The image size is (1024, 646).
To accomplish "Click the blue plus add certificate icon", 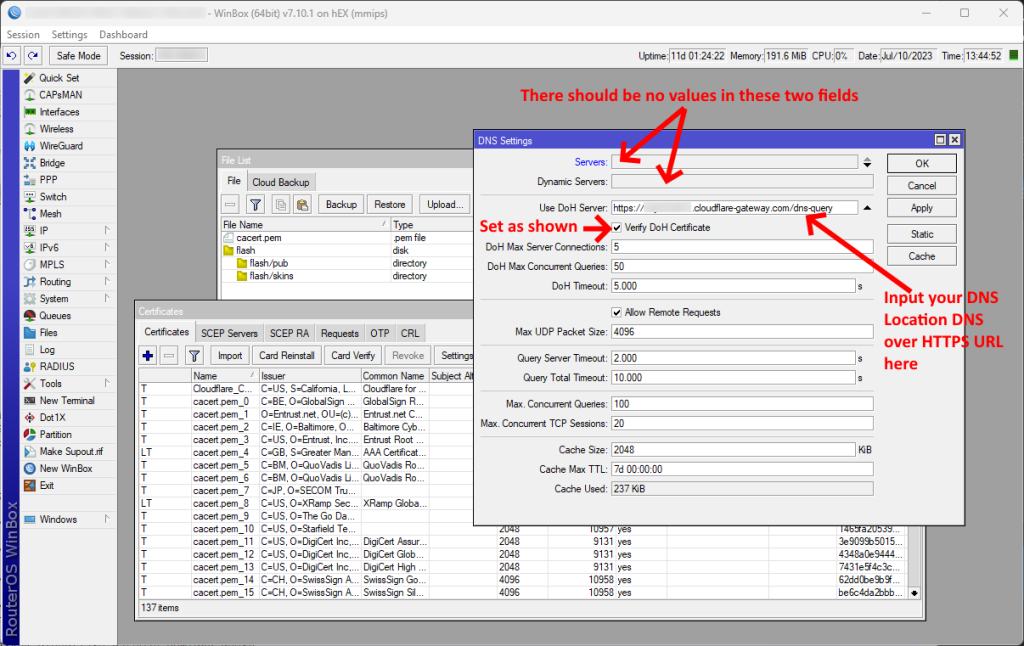I will 148,355.
